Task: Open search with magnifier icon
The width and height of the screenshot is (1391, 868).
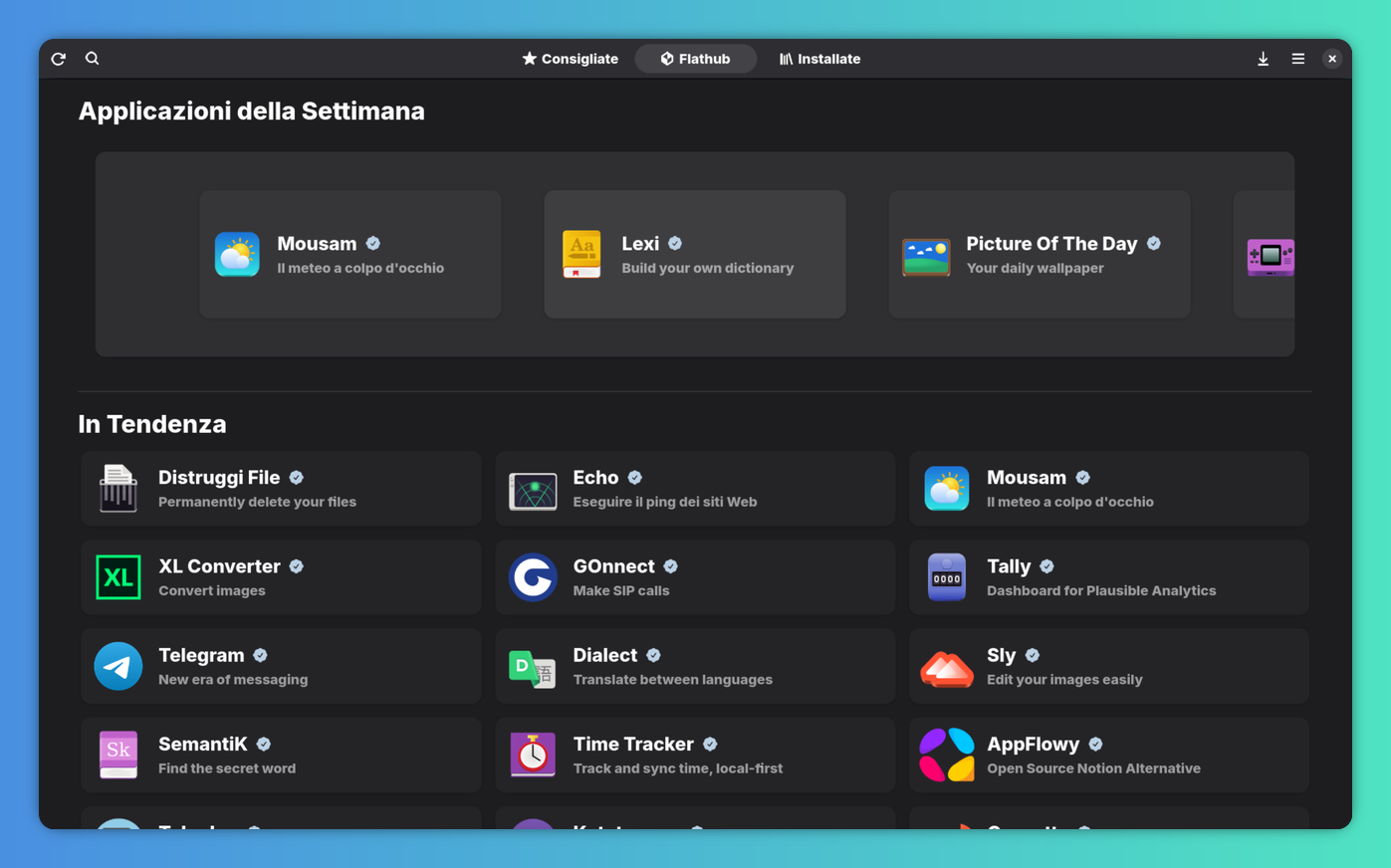Action: point(92,59)
